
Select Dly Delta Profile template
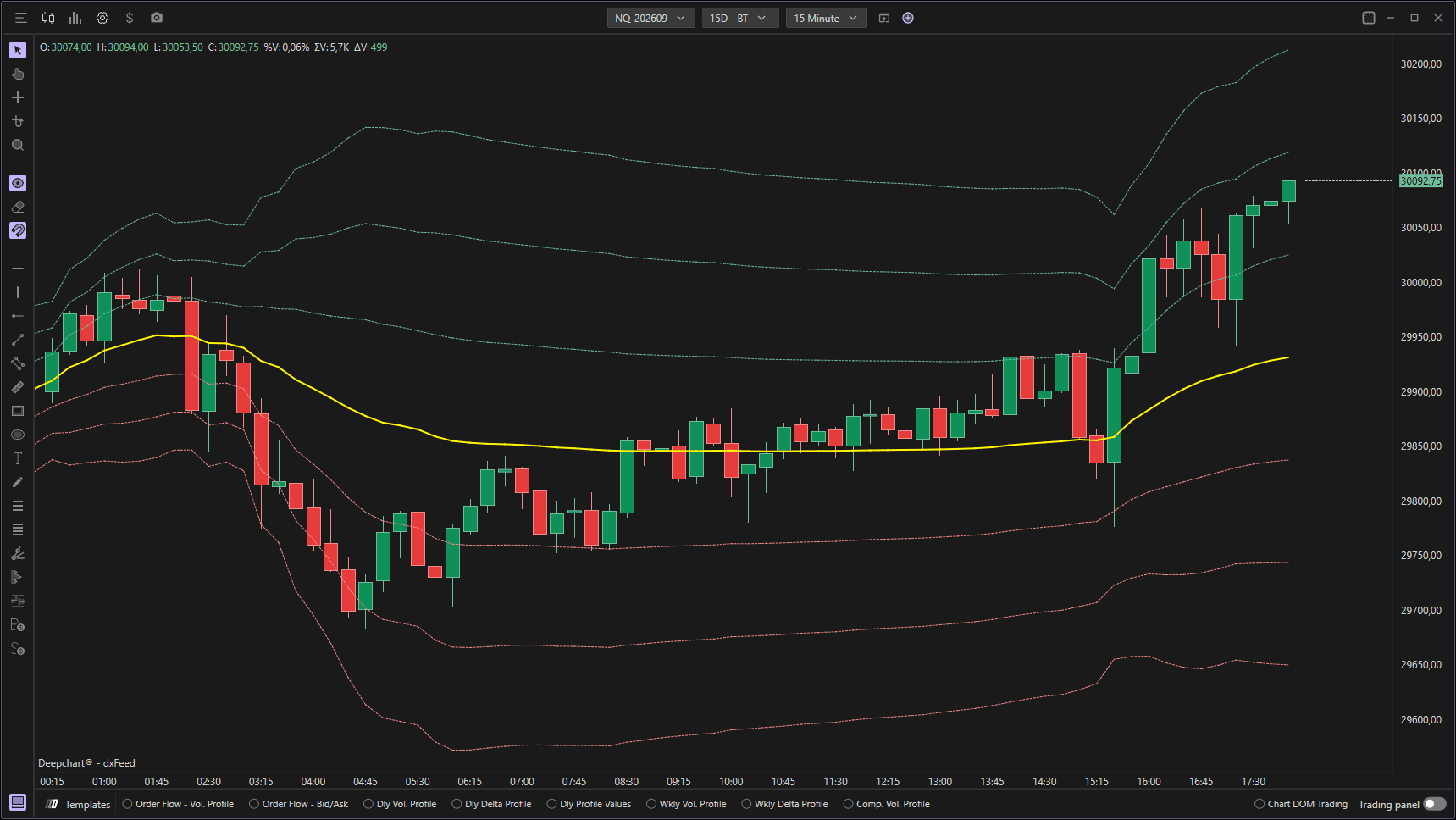pos(491,804)
